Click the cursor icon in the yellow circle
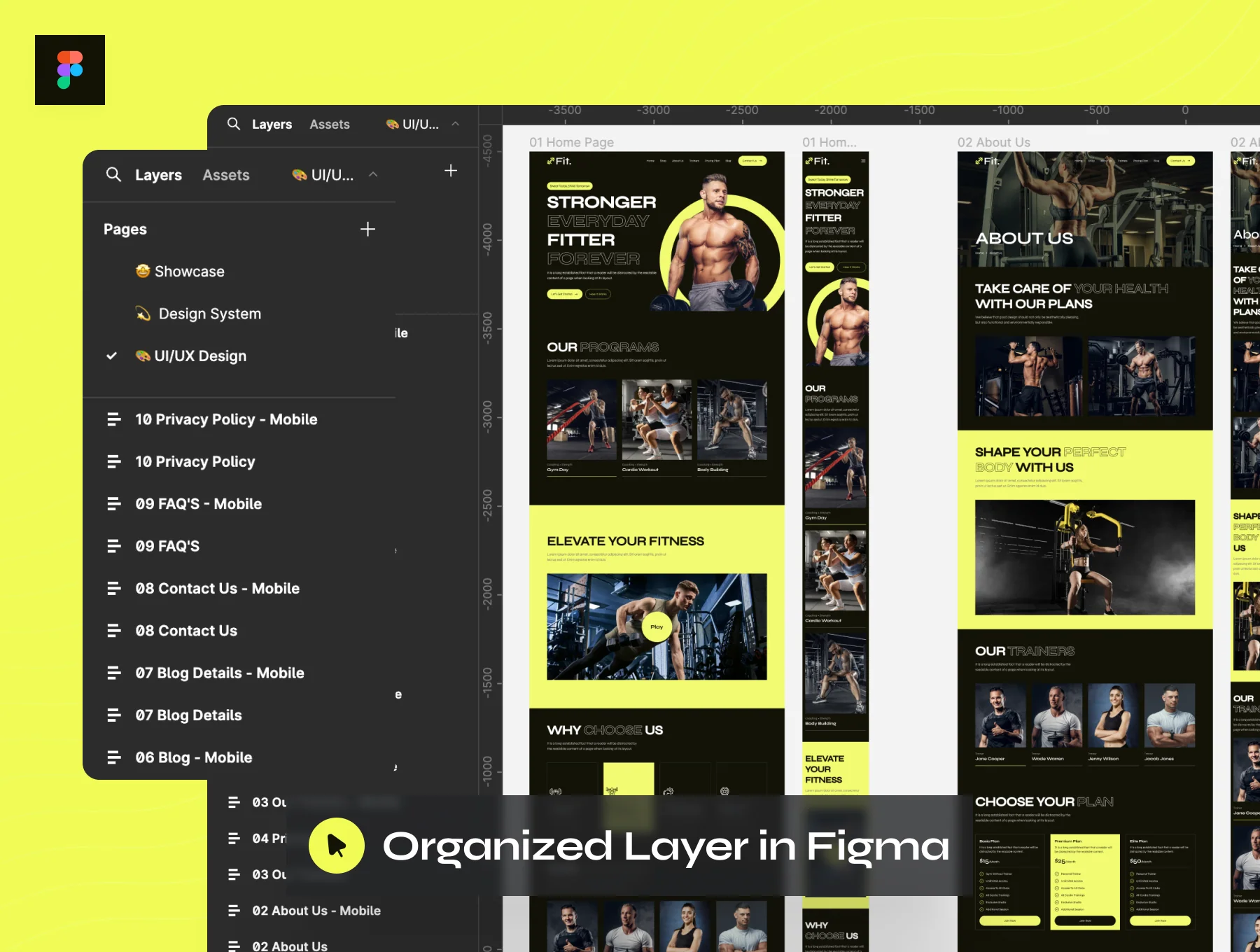Screen dimensions: 1260x952 coord(337,846)
